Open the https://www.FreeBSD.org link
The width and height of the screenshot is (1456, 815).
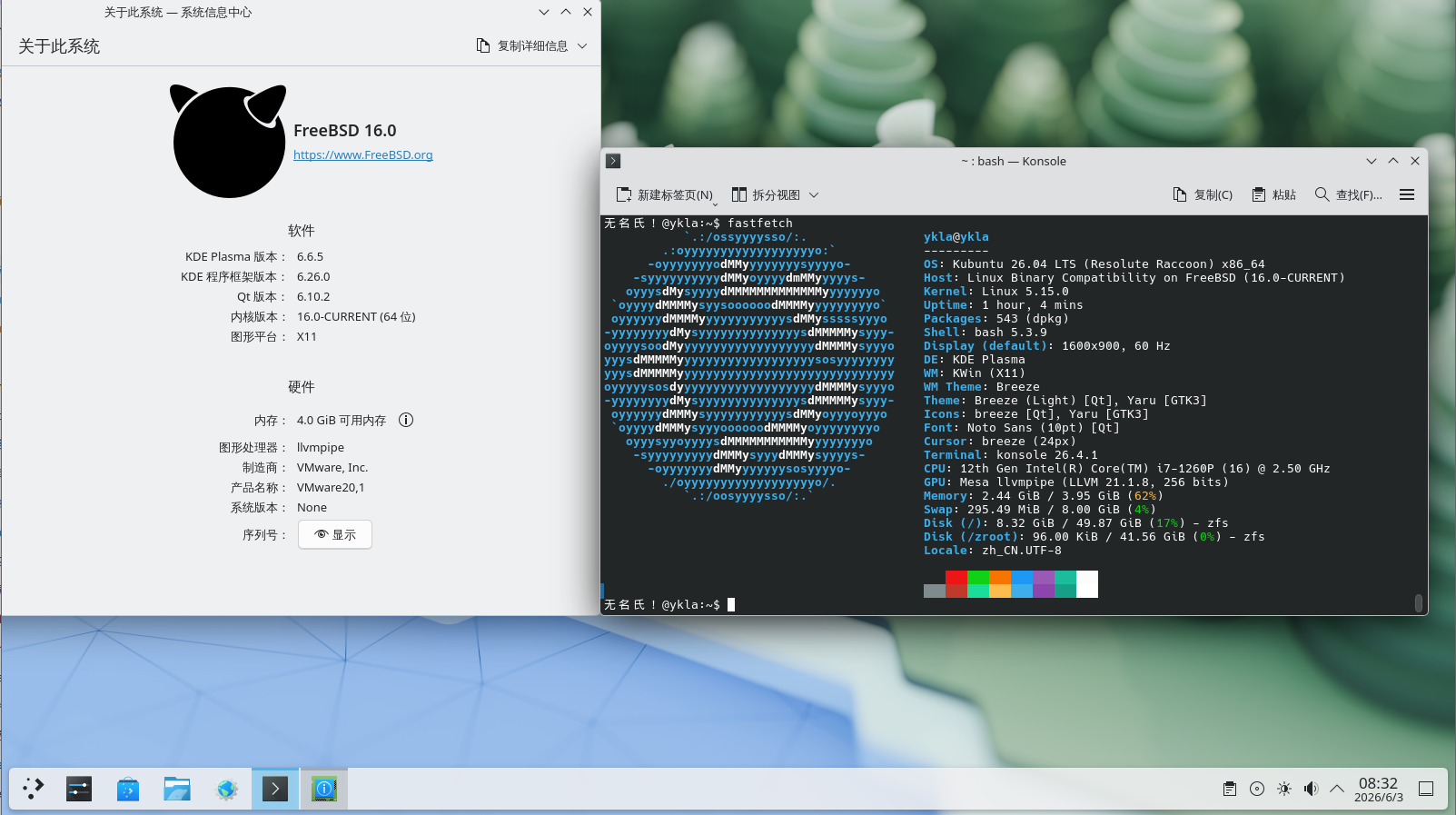tap(363, 154)
